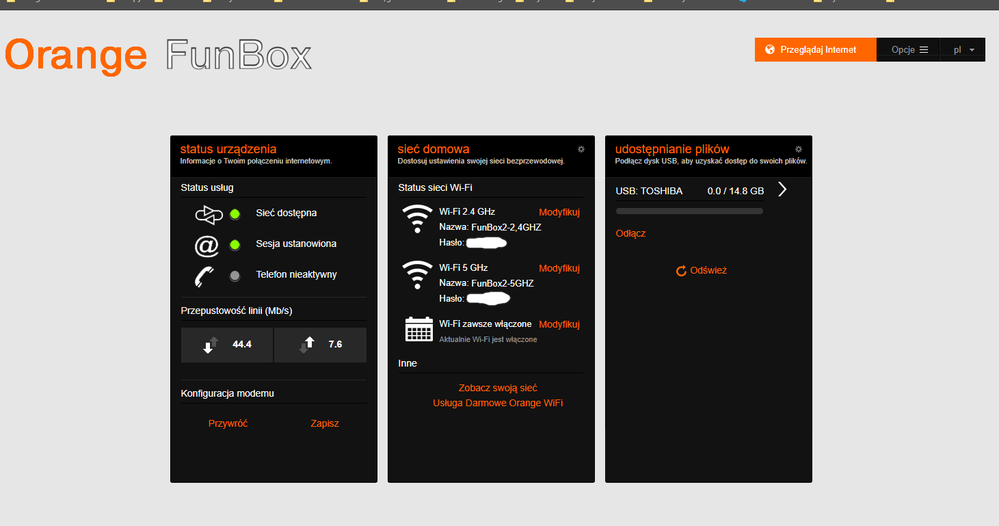Click the telephone handset icon

click(x=207, y=275)
